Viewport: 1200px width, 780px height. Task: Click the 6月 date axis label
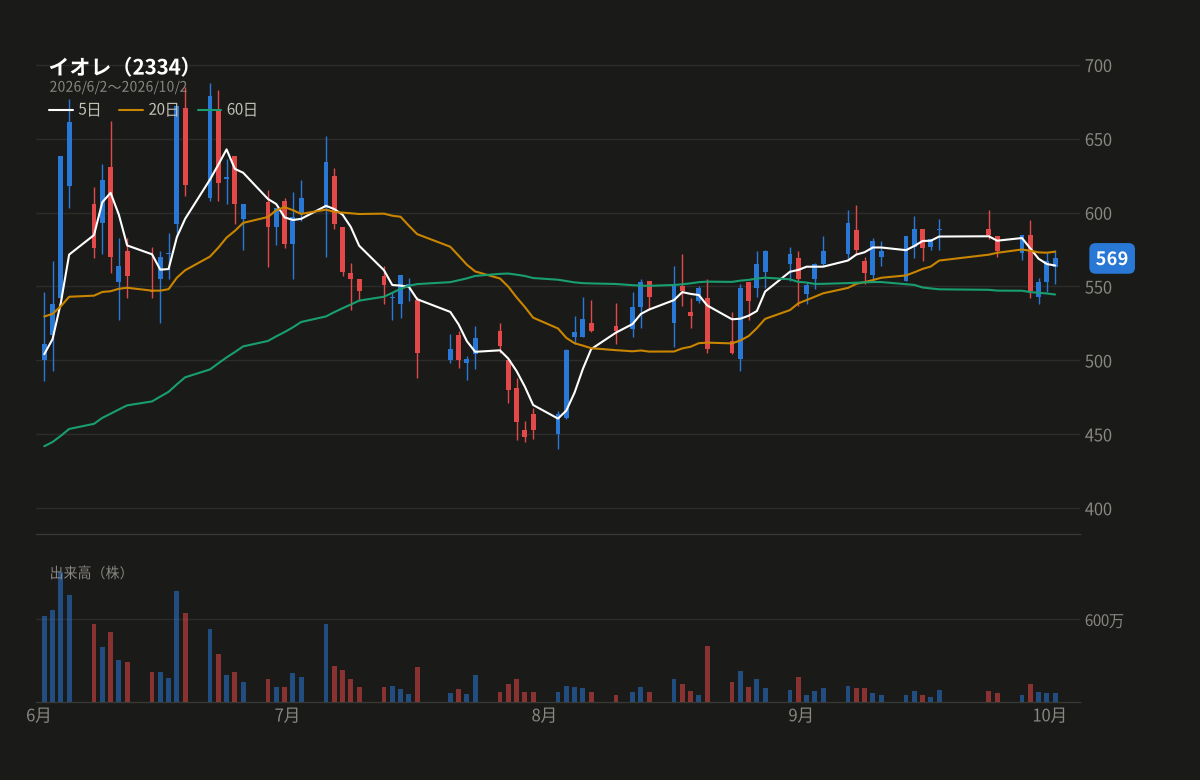coord(38,715)
